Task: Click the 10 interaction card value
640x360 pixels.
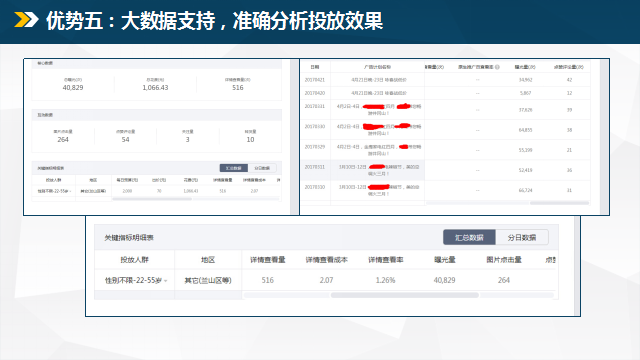Action: coord(250,140)
